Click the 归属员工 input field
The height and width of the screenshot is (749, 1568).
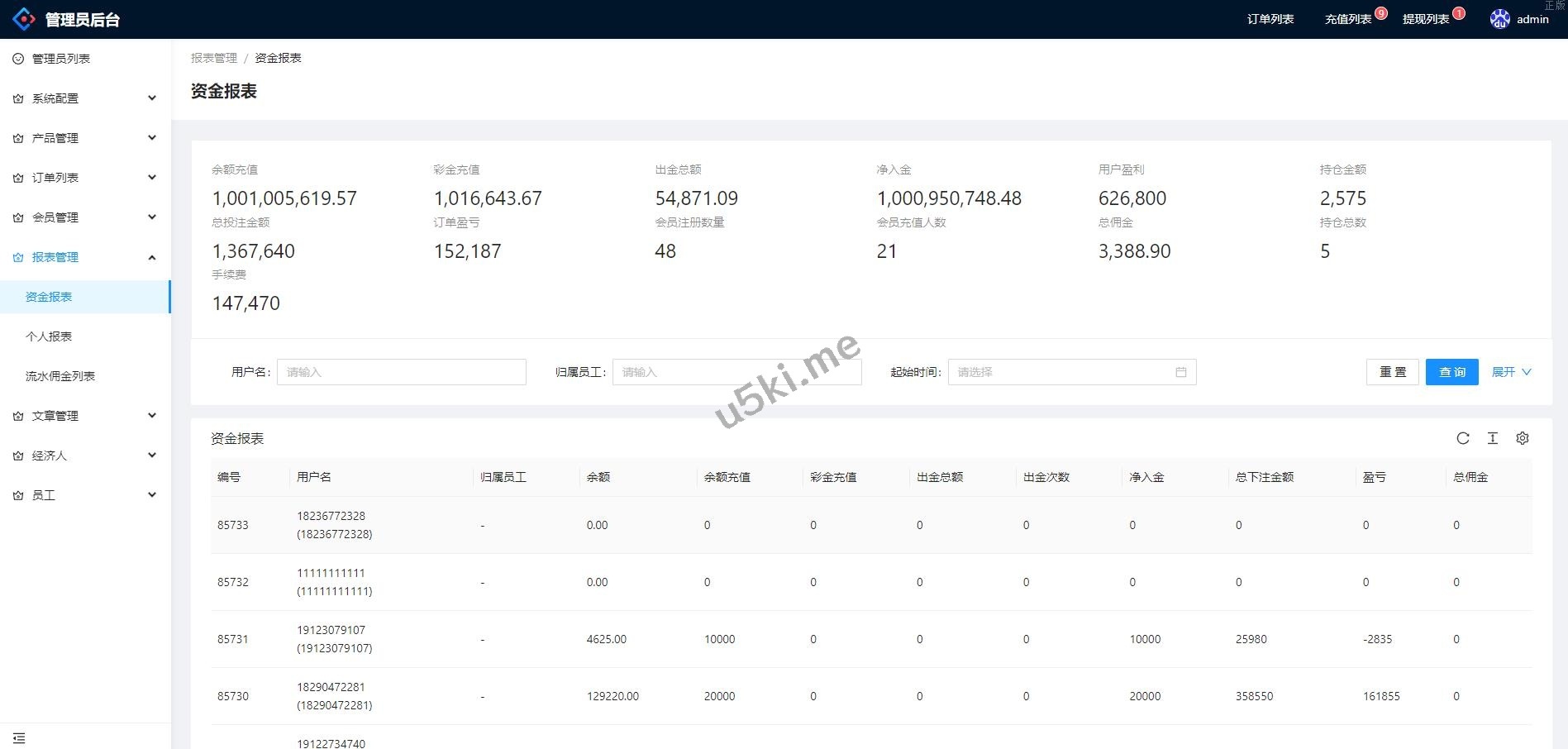coord(736,372)
